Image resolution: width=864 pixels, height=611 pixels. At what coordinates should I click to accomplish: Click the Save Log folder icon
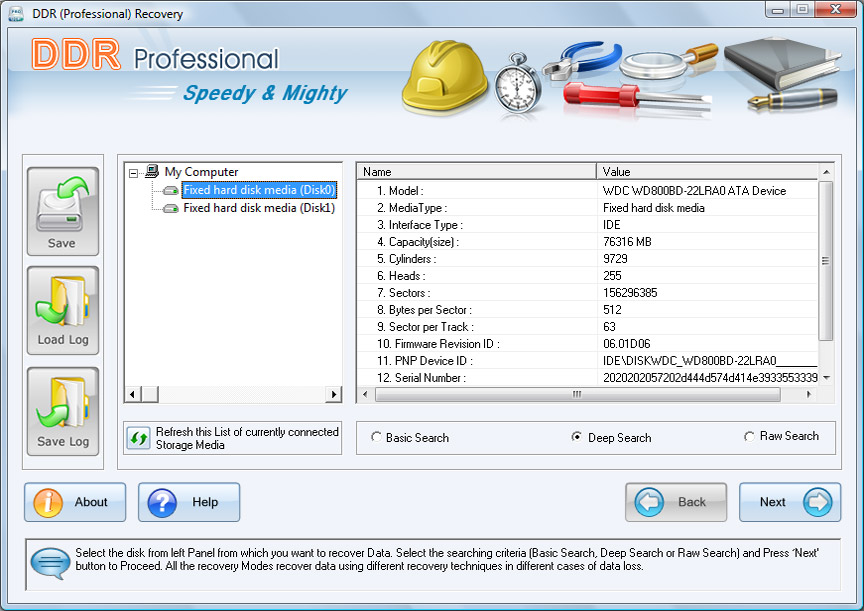(x=62, y=403)
